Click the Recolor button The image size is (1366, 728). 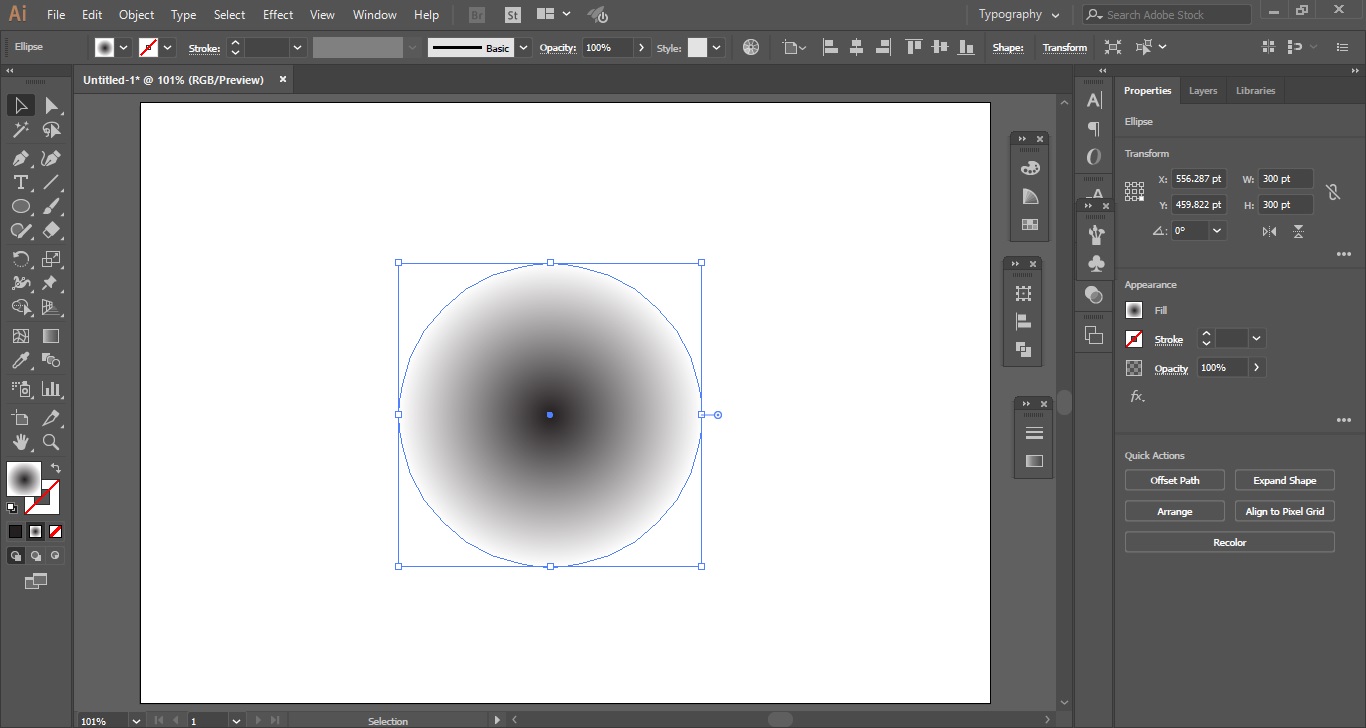tap(1229, 541)
